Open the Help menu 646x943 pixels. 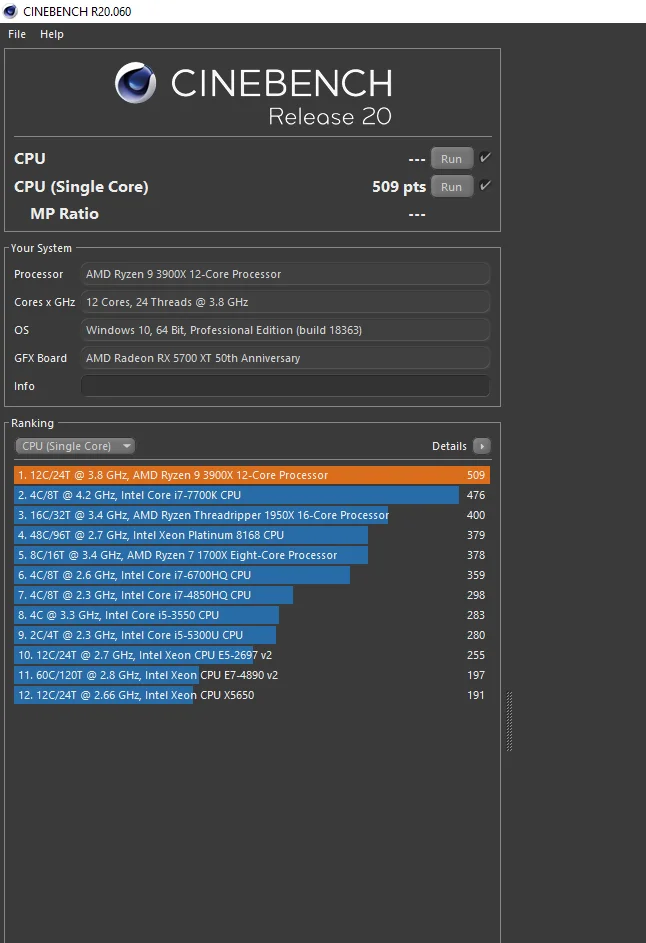click(x=52, y=34)
